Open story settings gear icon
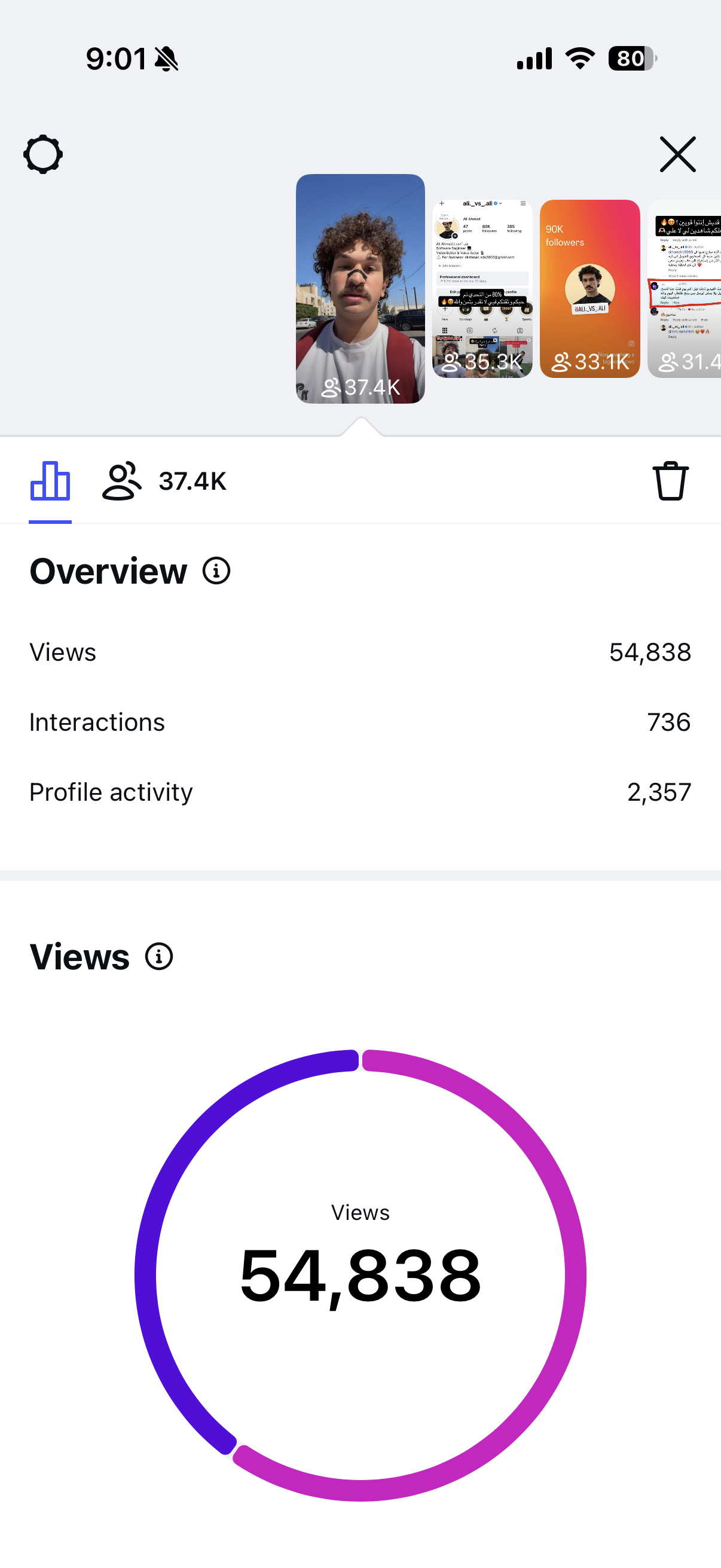The image size is (721, 1568). 43,154
